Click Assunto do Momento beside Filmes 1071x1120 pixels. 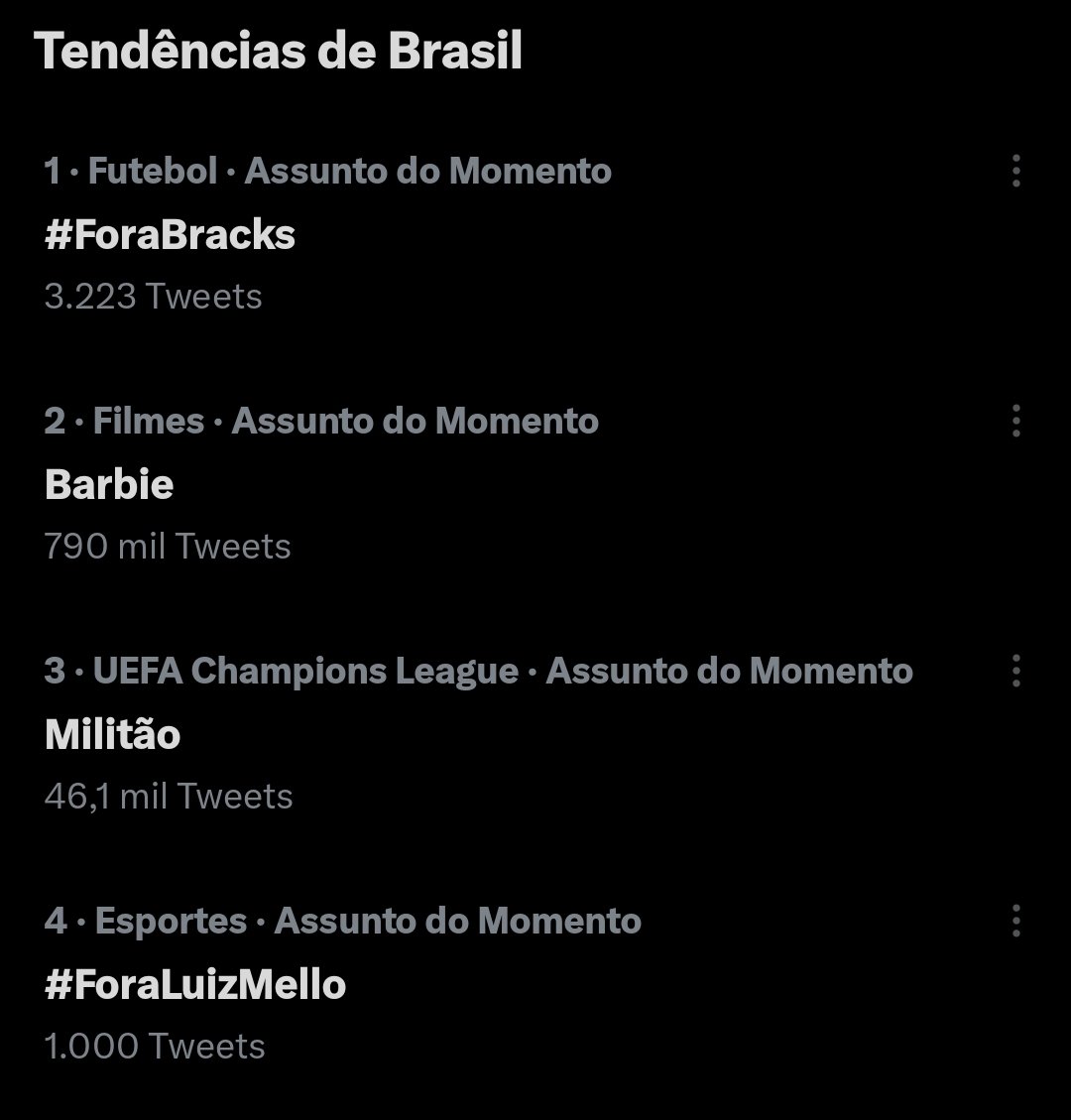[415, 422]
